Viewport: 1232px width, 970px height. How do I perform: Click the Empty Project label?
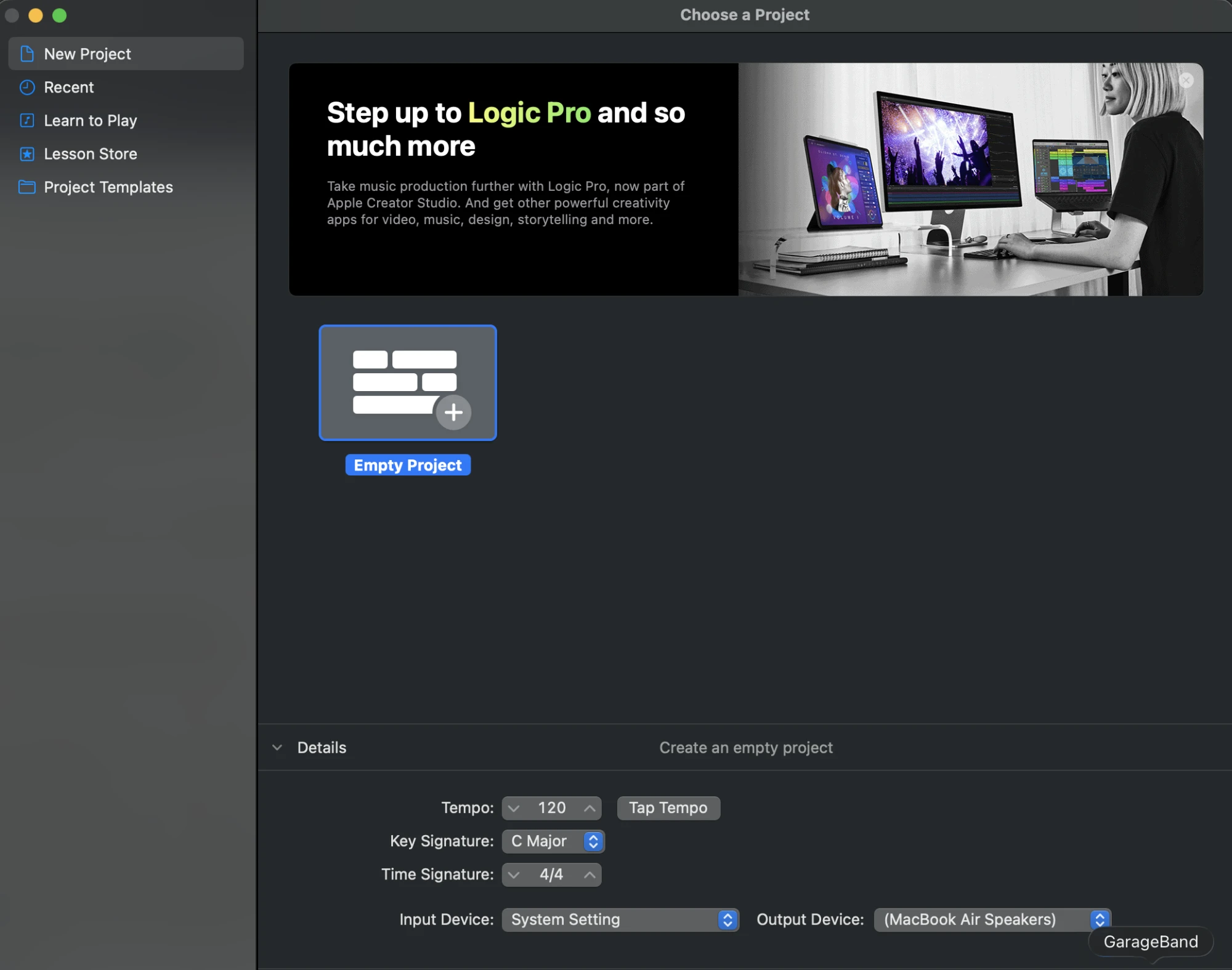[x=408, y=465]
